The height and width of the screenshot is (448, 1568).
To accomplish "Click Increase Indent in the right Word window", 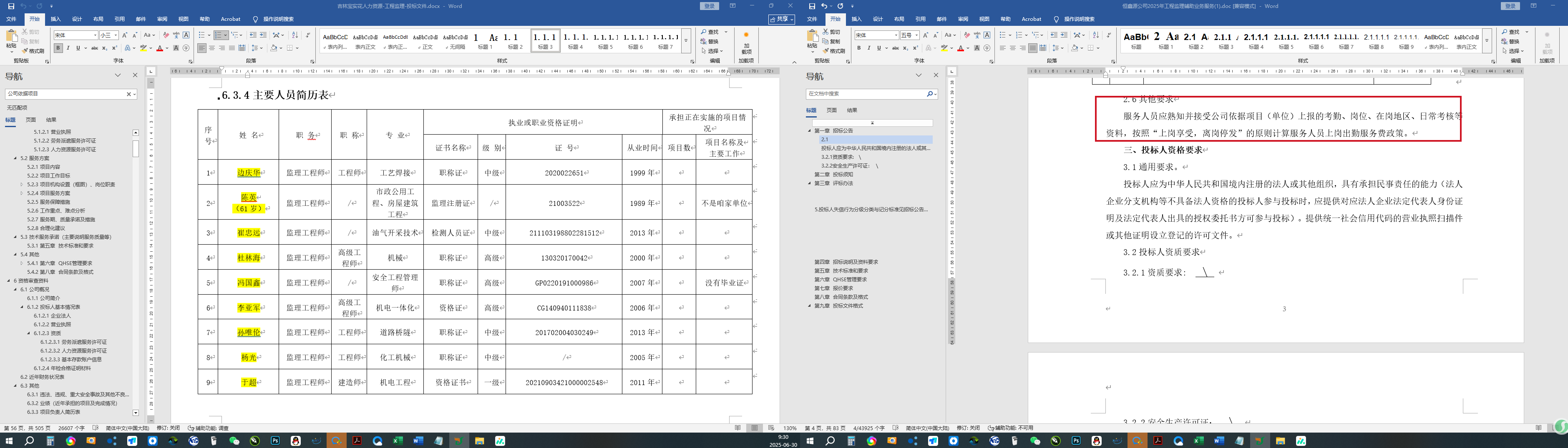I will pos(1063,35).
